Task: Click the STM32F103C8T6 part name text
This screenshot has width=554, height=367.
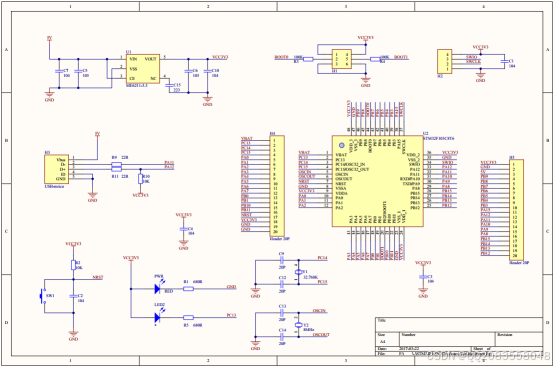Action: click(x=439, y=139)
